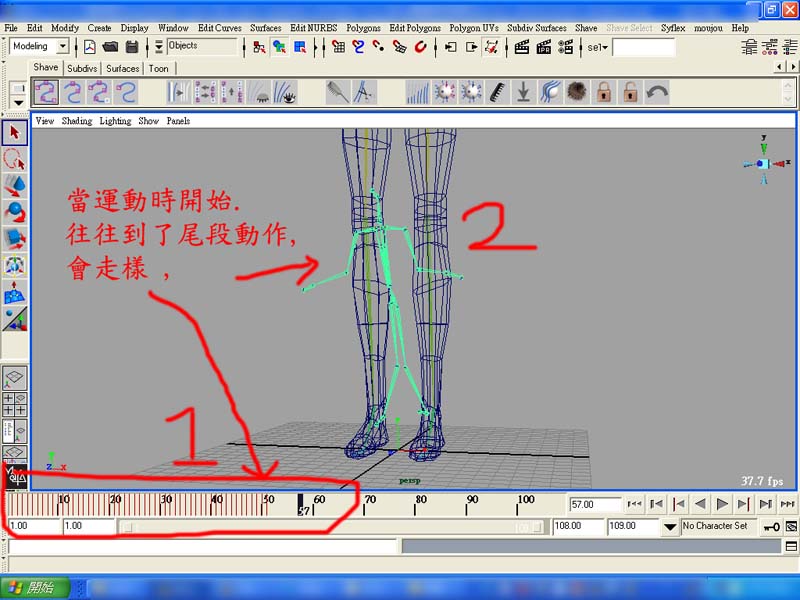Click the playback range slider bar

[x=332, y=527]
